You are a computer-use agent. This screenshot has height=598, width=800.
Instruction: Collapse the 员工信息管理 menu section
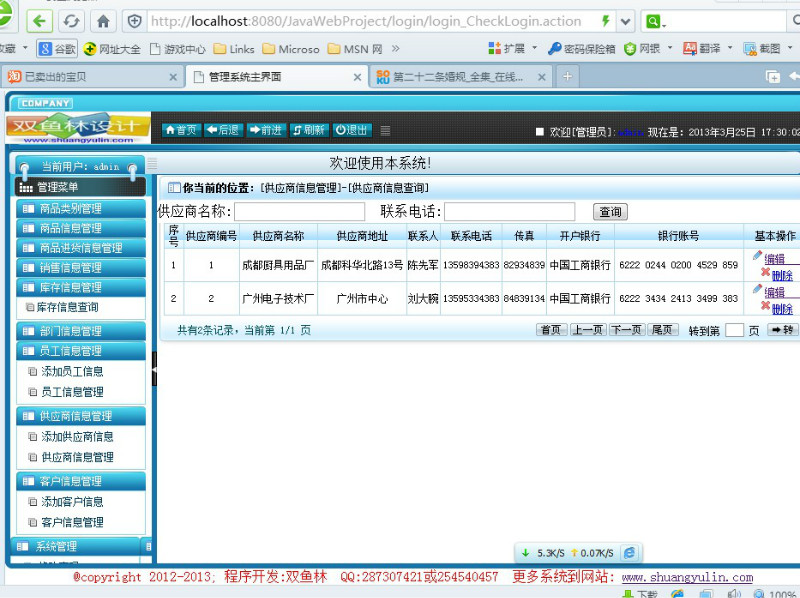coord(81,351)
